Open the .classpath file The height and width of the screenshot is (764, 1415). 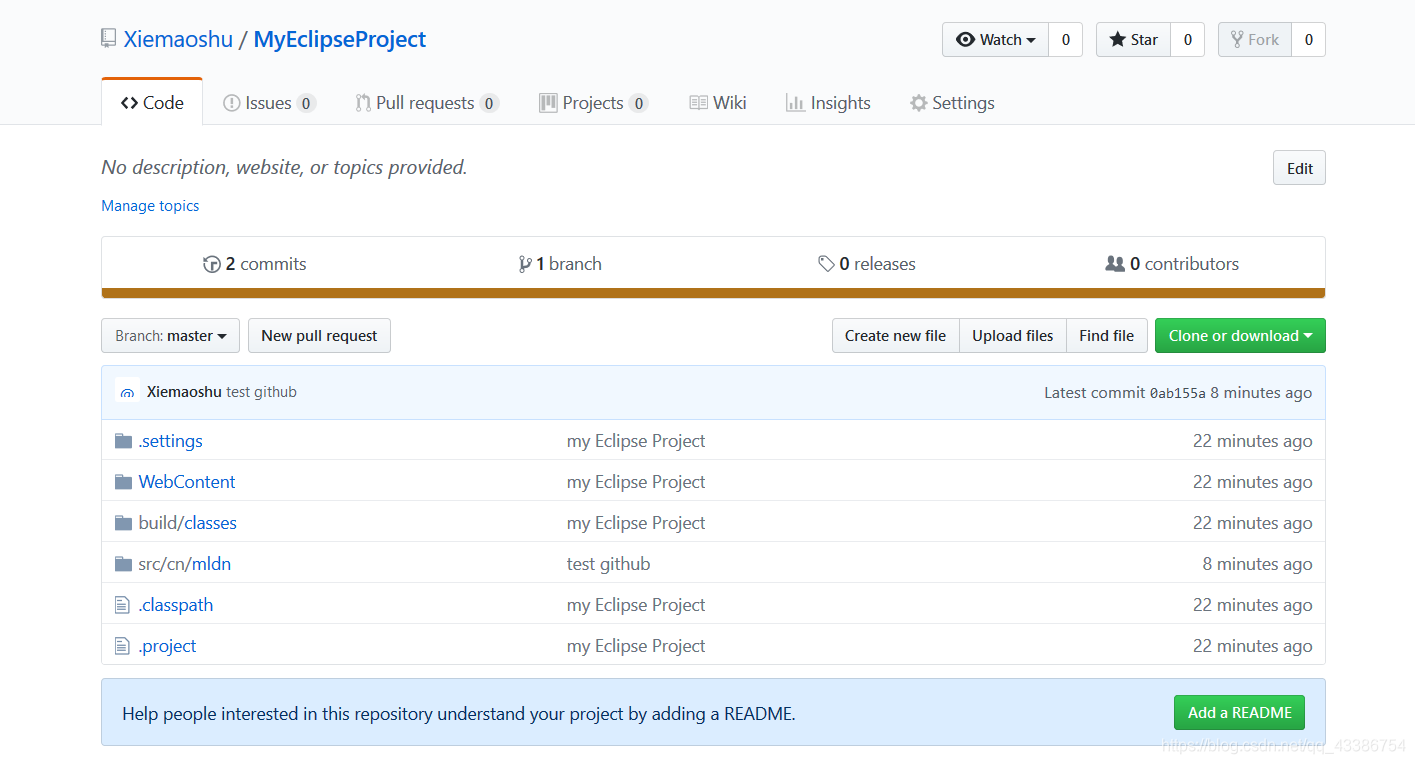point(176,605)
